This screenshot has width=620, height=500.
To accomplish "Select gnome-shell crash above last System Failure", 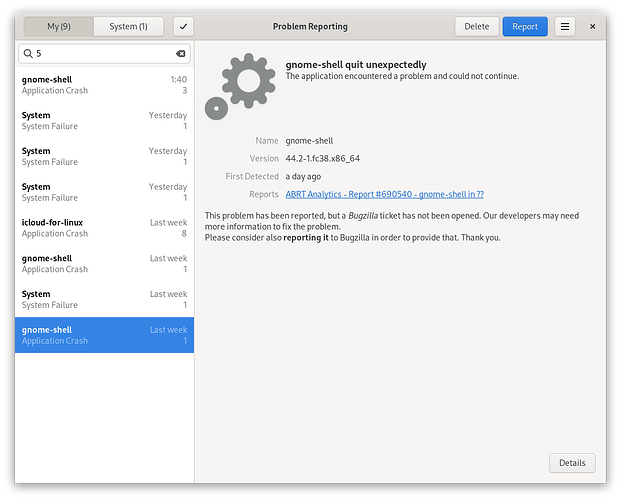I will (x=104, y=264).
